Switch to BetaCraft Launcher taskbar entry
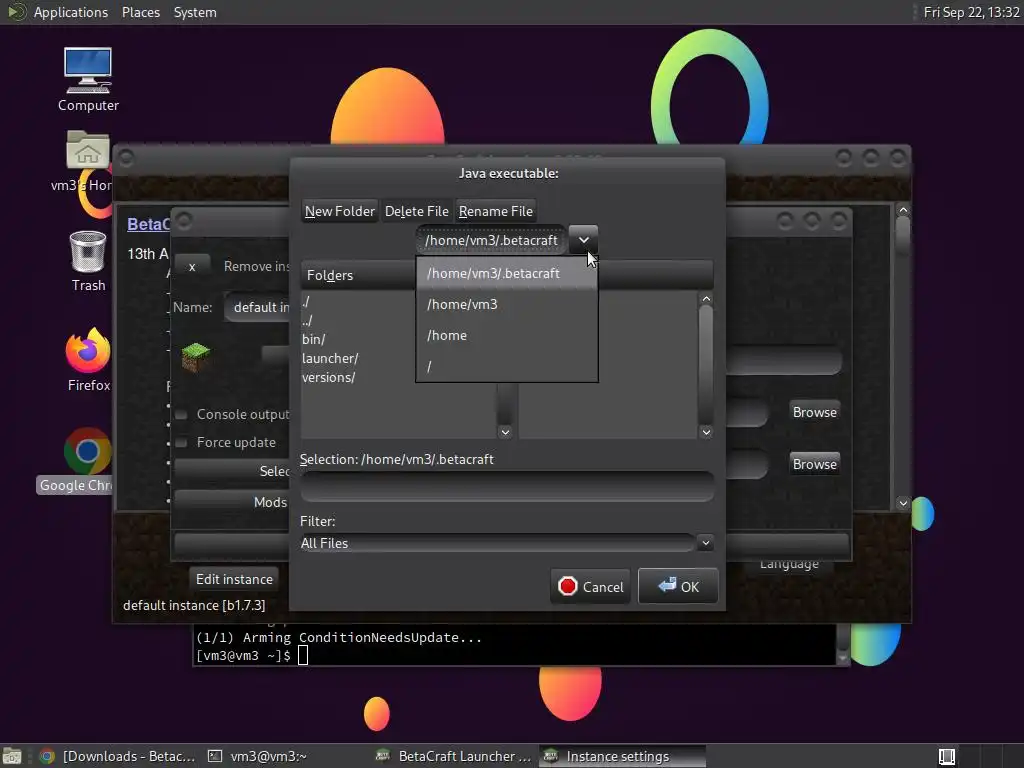 point(455,756)
